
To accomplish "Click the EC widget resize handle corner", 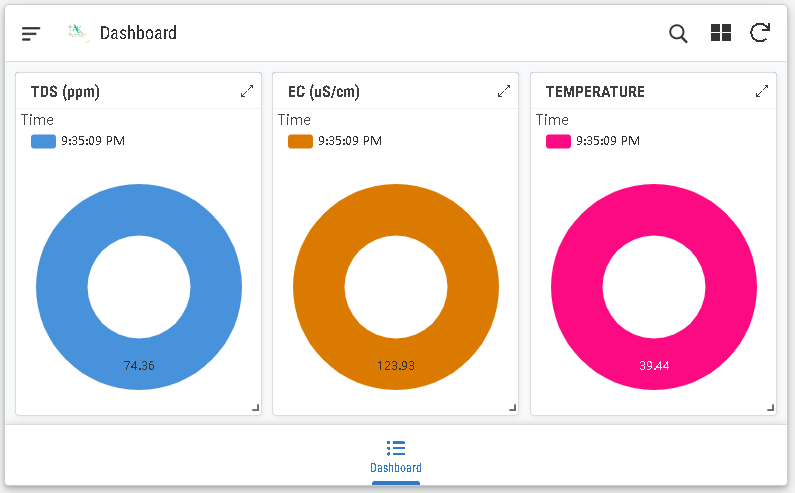I will [513, 408].
